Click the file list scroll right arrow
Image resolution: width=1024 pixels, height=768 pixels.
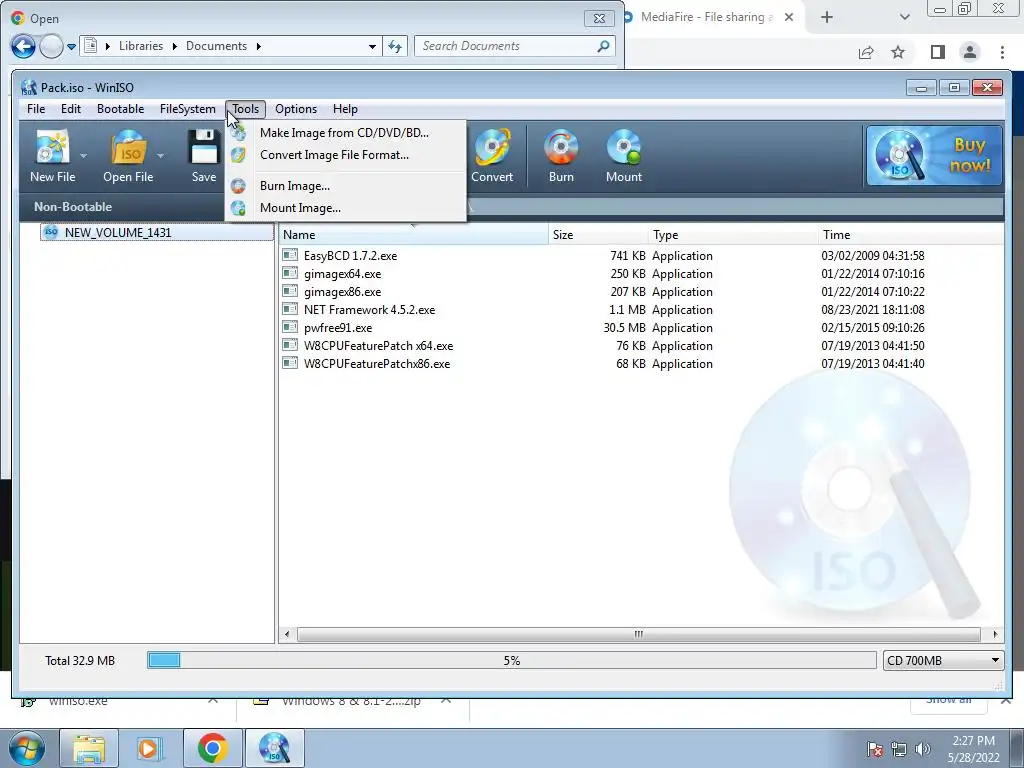coord(995,634)
